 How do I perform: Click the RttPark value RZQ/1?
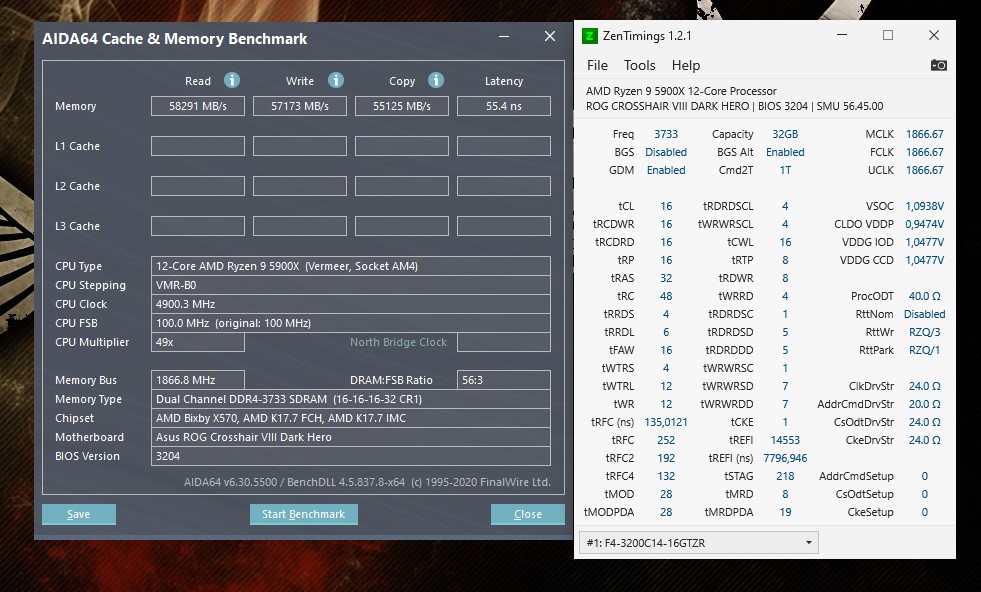(x=925, y=350)
